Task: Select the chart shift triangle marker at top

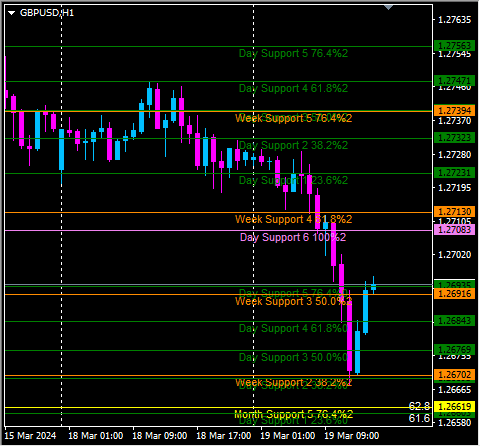Action: (x=389, y=7)
